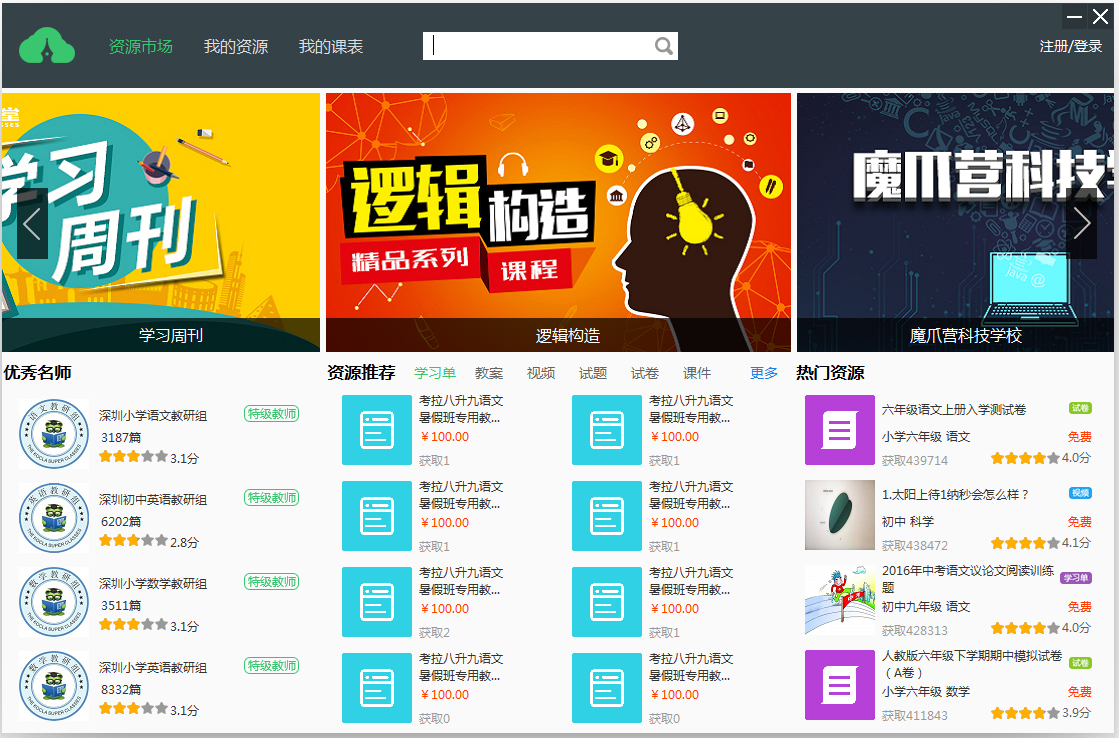Open 深圳初中英语教研组 teacher avatar
This screenshot has height=738, width=1119.
[53, 519]
